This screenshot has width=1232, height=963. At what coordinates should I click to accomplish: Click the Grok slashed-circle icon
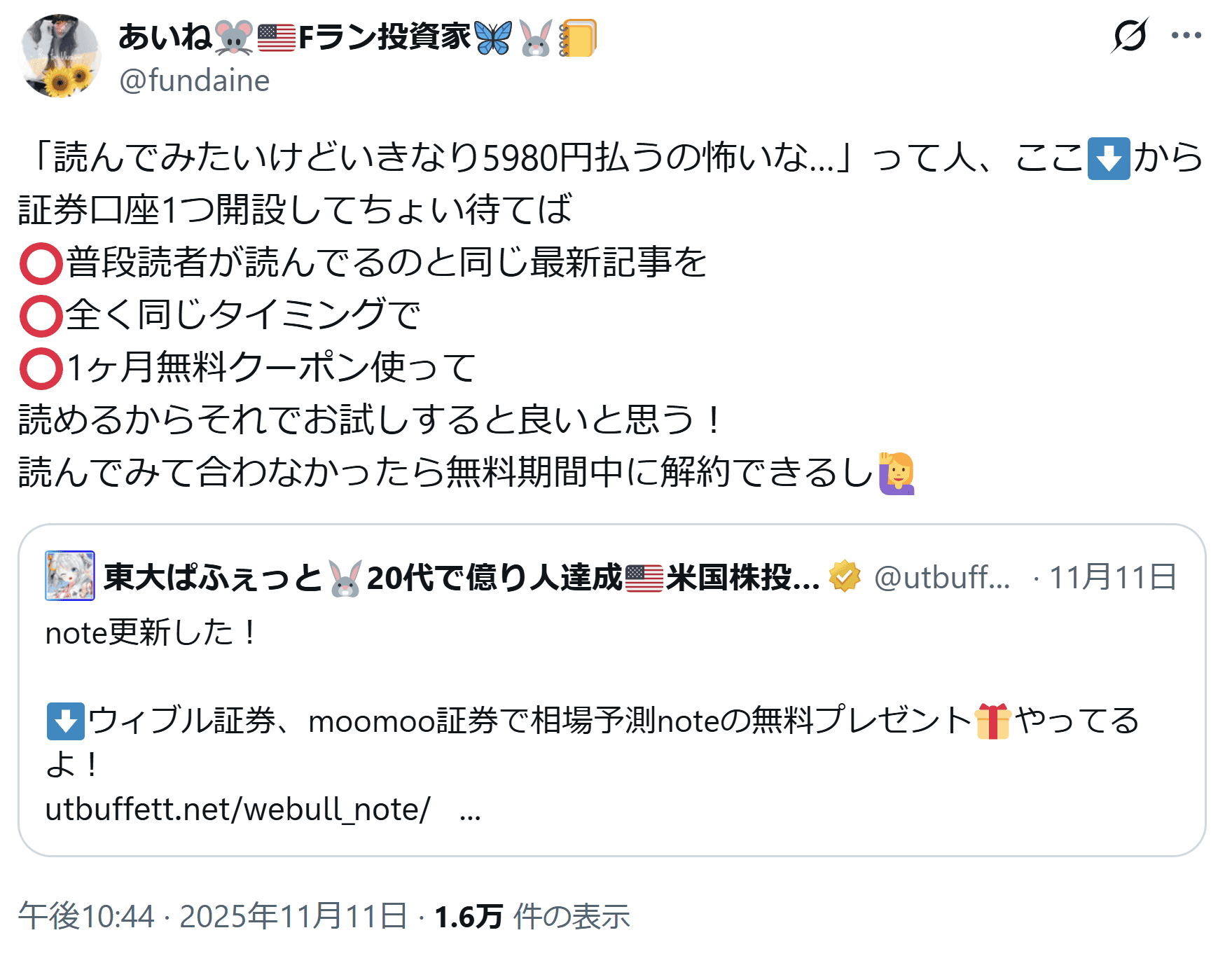tap(1129, 35)
